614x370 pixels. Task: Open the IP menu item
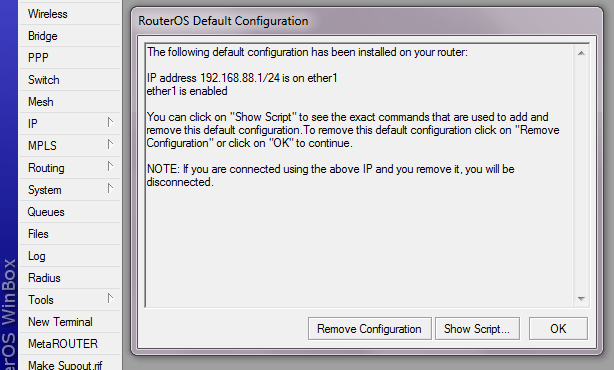[70, 124]
